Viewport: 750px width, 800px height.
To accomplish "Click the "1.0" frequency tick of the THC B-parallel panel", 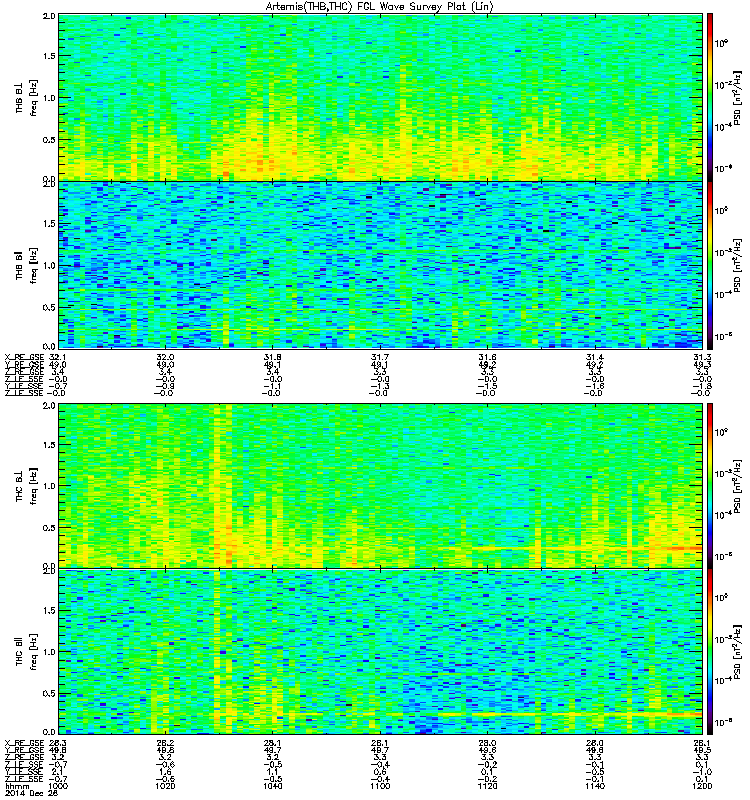I will coord(49,652).
